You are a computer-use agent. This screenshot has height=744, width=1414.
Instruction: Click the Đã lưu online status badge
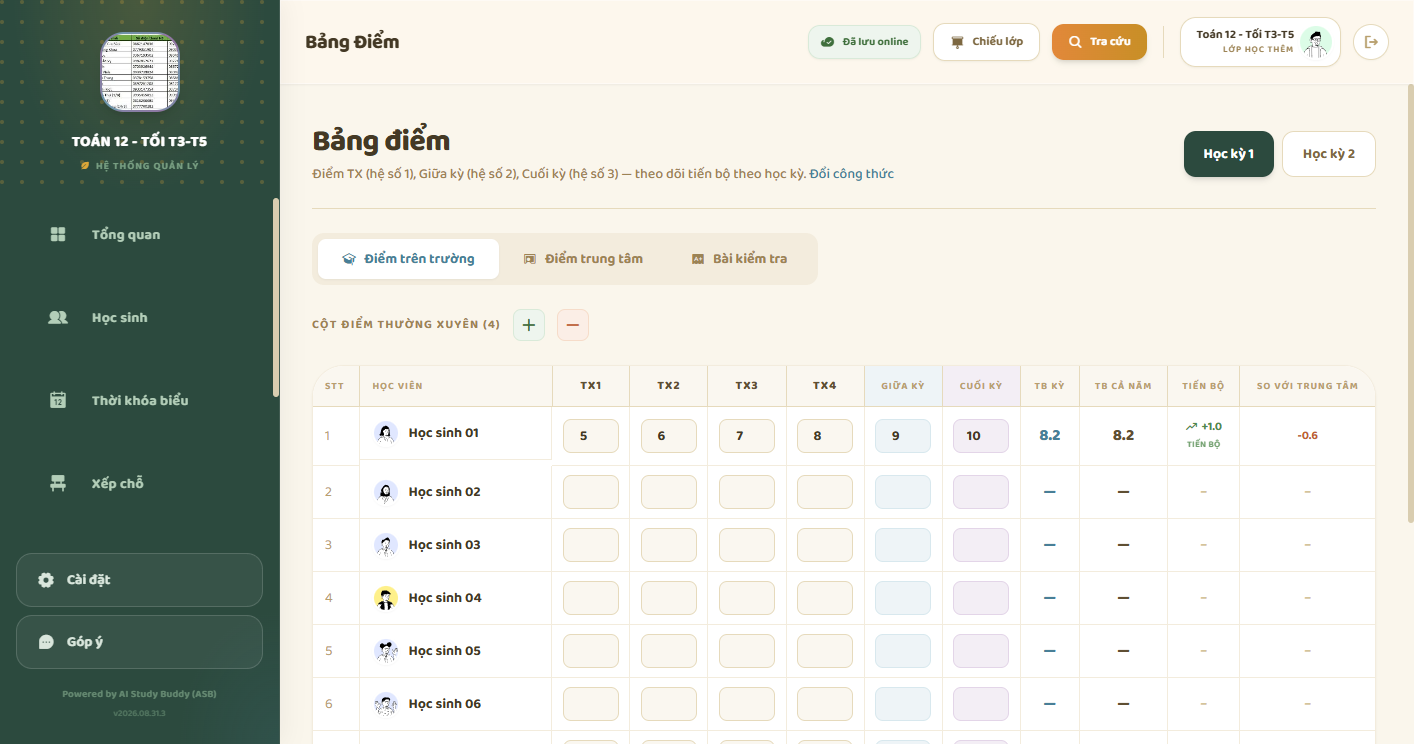coord(864,42)
